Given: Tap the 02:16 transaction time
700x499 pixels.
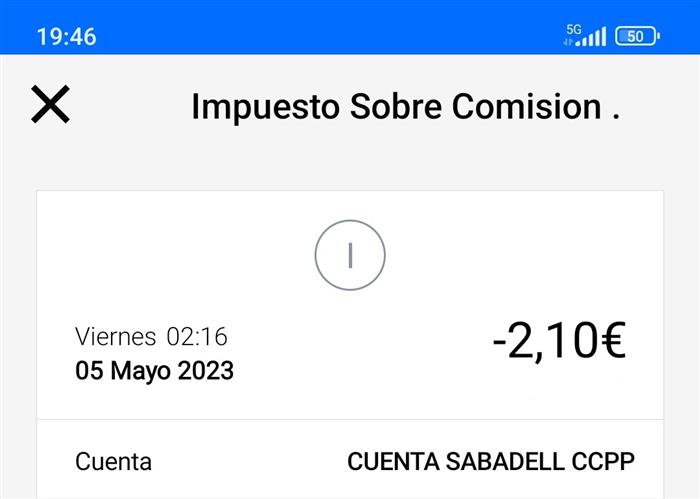Looking at the screenshot, I should pyautogui.click(x=197, y=337).
